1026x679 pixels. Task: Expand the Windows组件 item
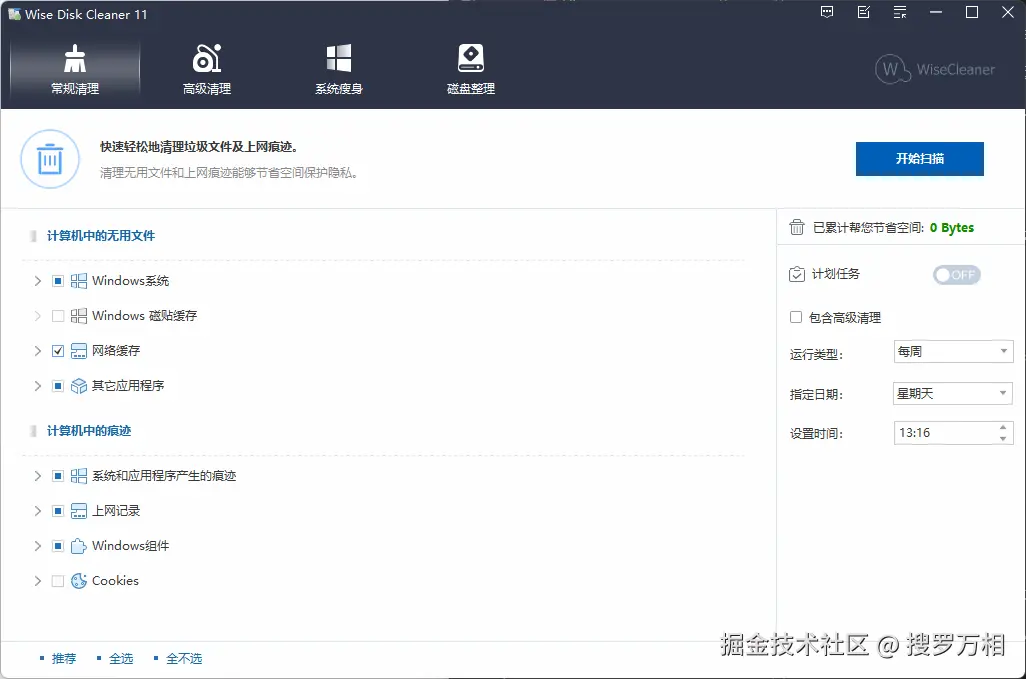point(37,546)
